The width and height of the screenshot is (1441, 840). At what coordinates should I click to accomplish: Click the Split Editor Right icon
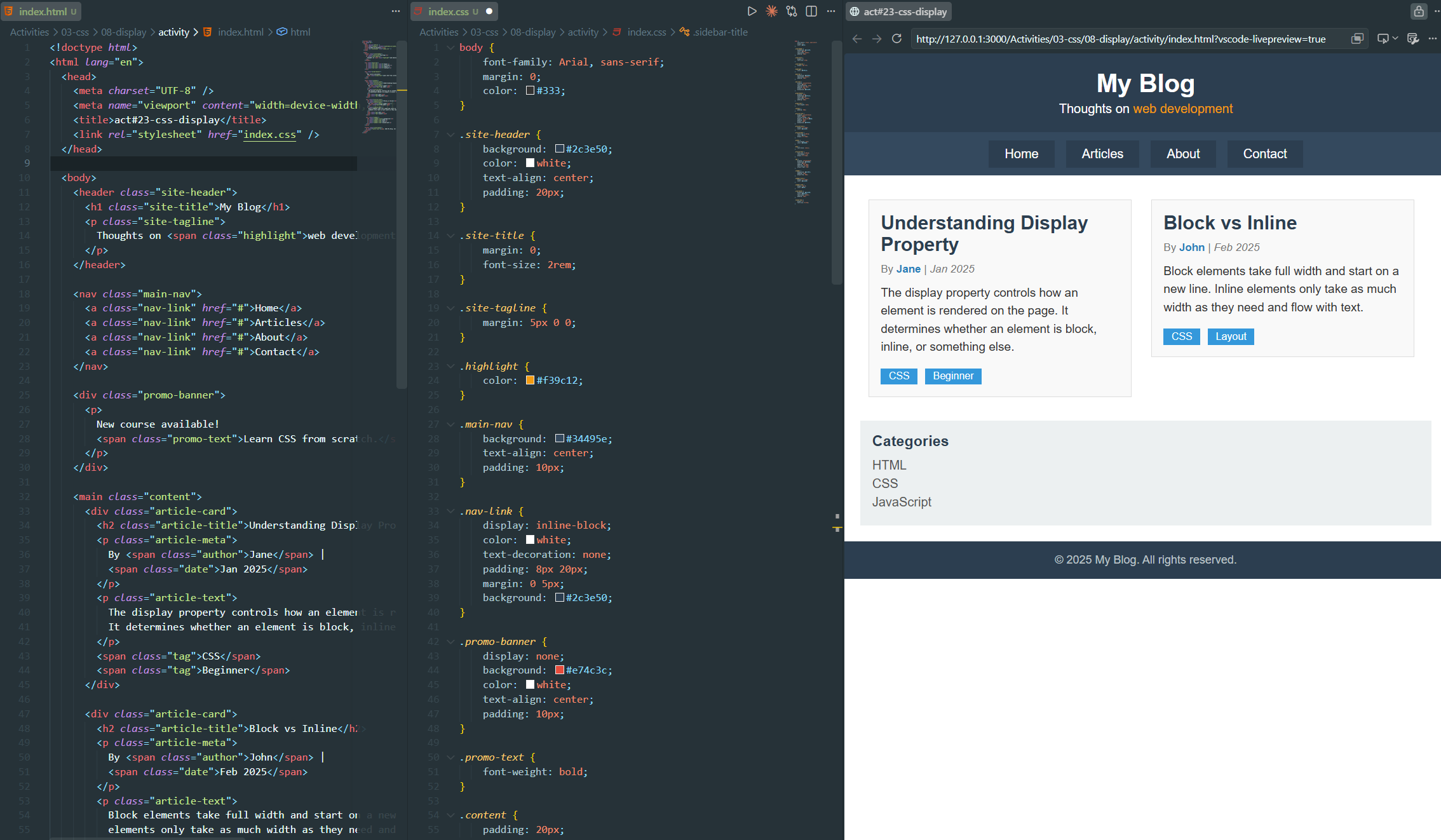811,11
